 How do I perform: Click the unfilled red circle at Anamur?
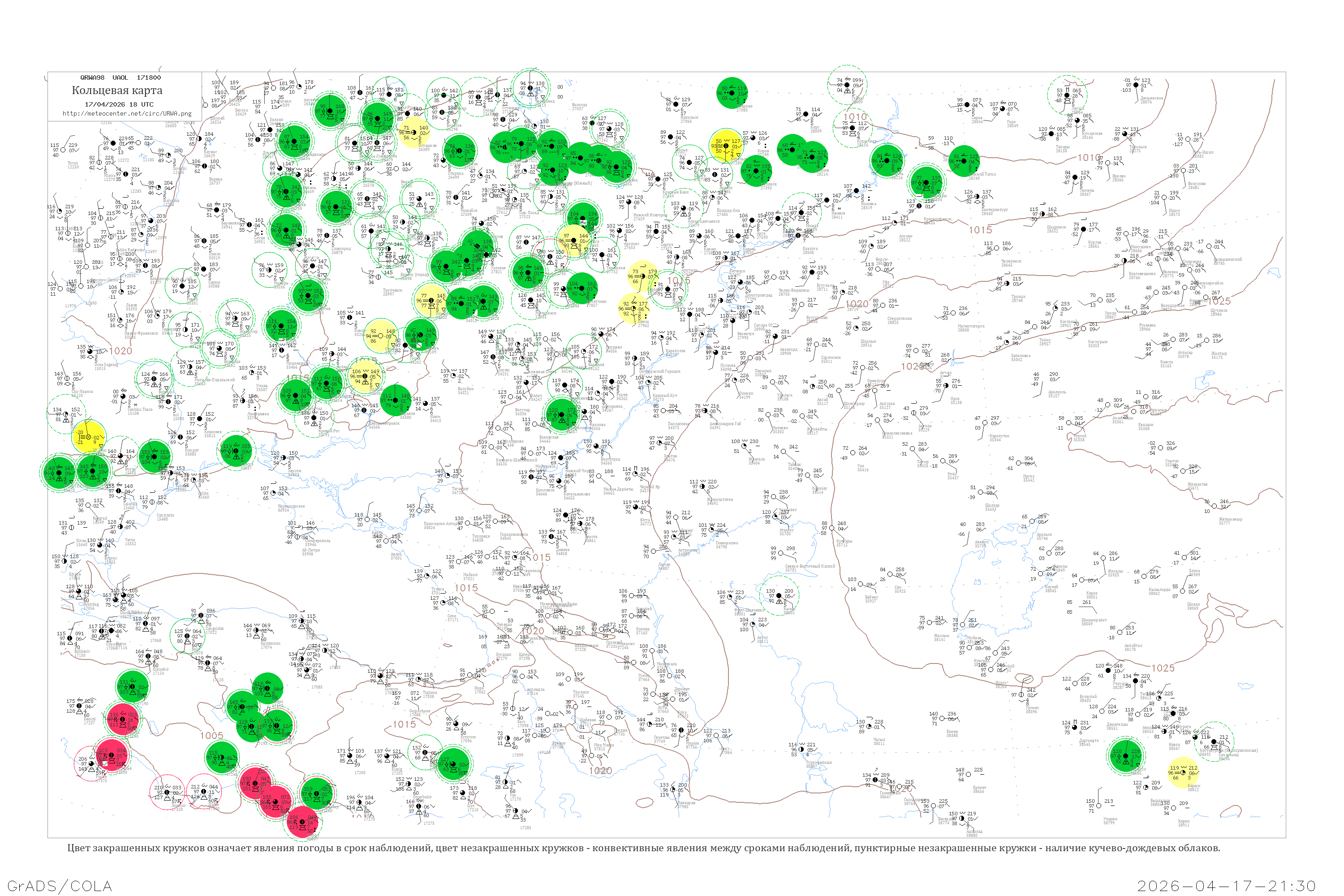pos(168,792)
